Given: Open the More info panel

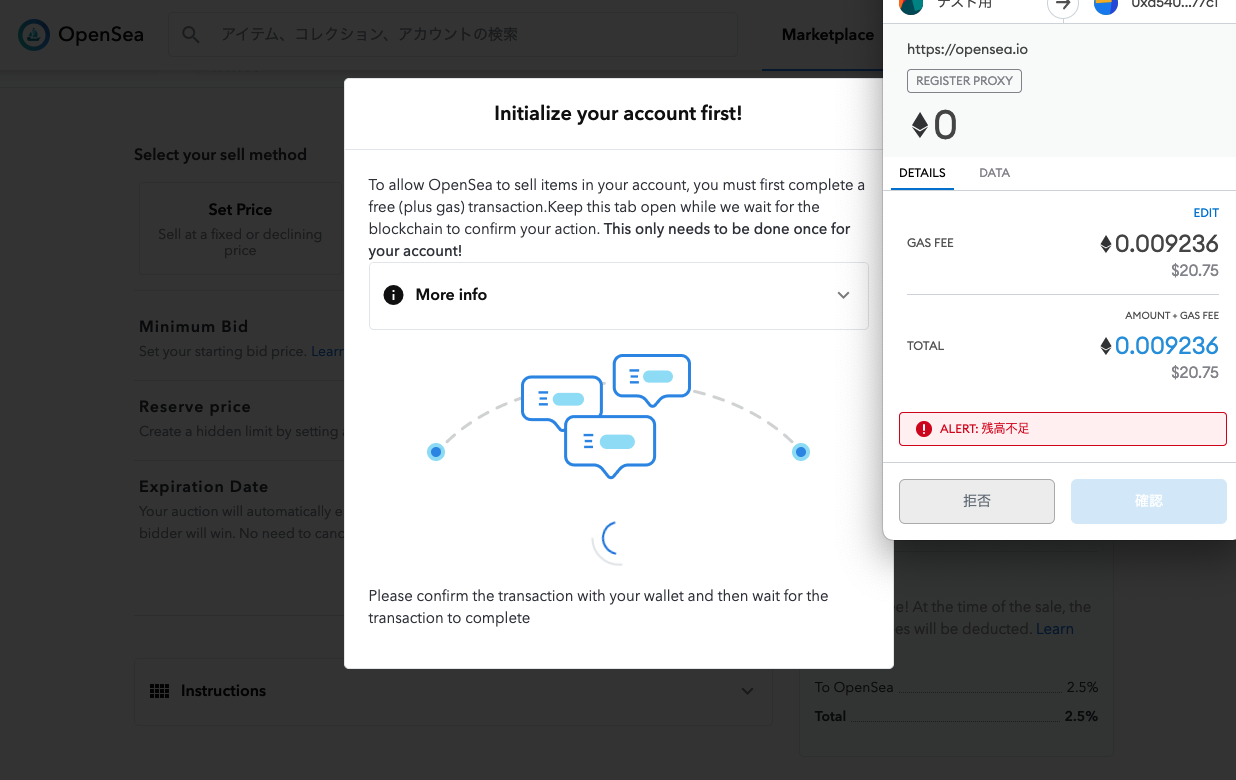Looking at the screenshot, I should (618, 295).
